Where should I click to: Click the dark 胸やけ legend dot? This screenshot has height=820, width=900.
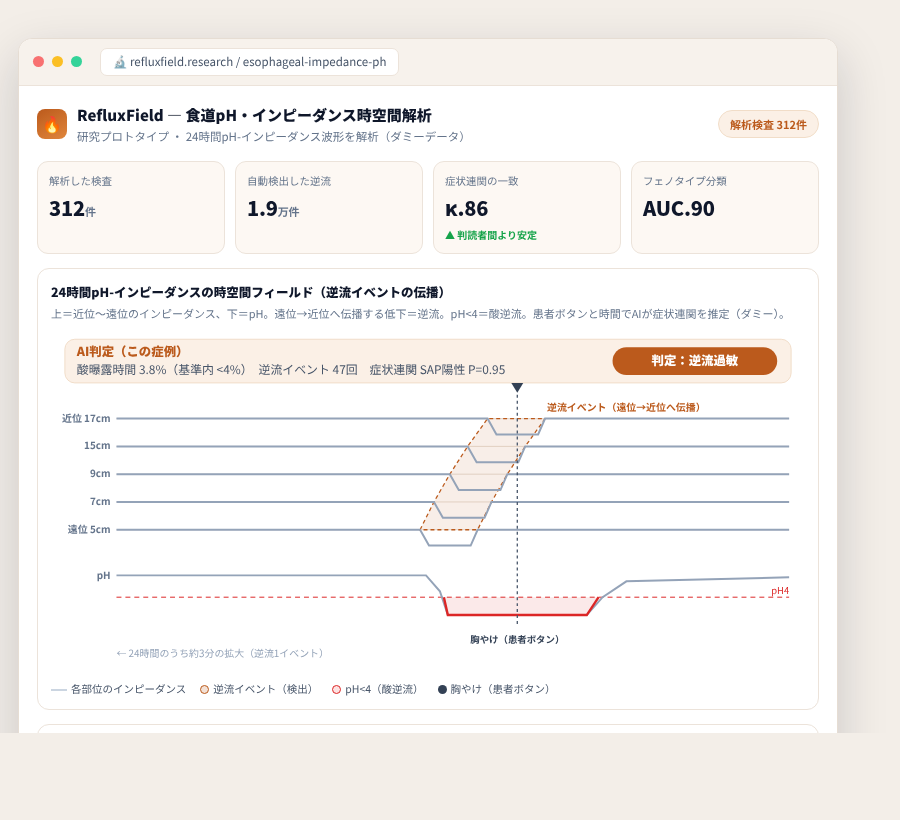tap(443, 690)
